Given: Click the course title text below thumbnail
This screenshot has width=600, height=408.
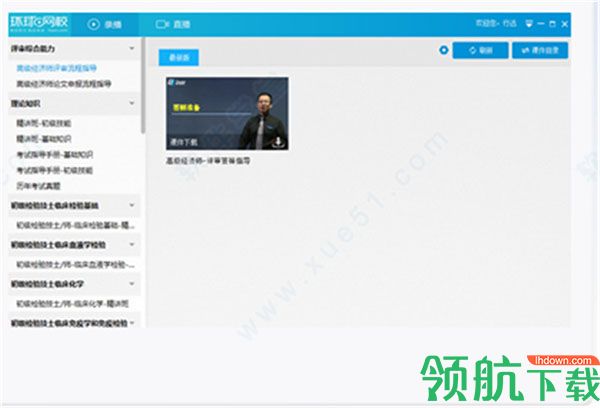Looking at the screenshot, I should (x=208, y=161).
